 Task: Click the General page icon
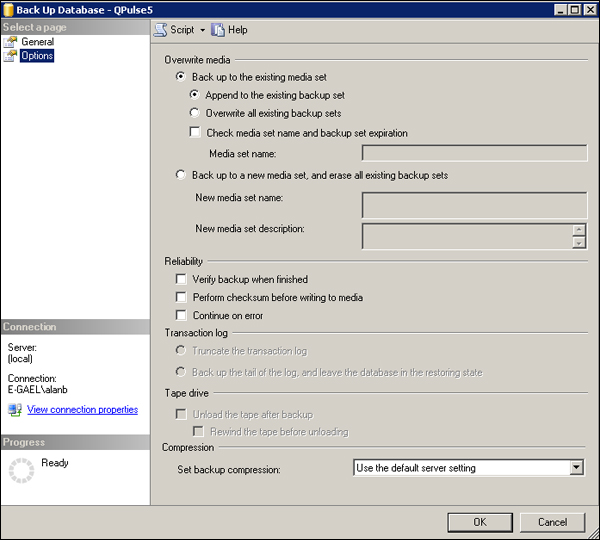pyautogui.click(x=10, y=42)
